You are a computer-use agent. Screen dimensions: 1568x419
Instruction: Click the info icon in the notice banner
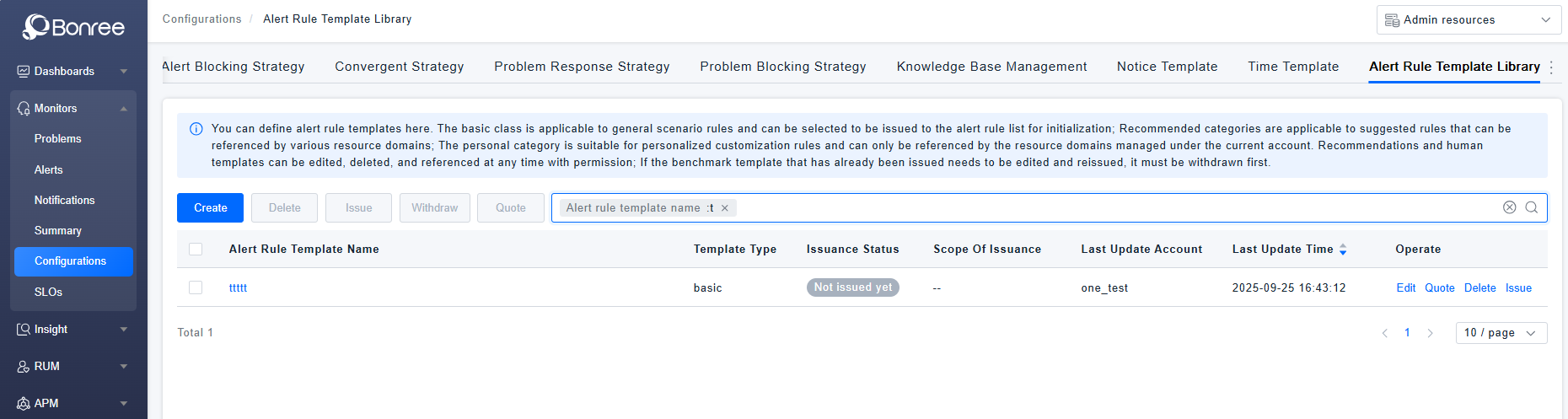pyautogui.click(x=196, y=129)
